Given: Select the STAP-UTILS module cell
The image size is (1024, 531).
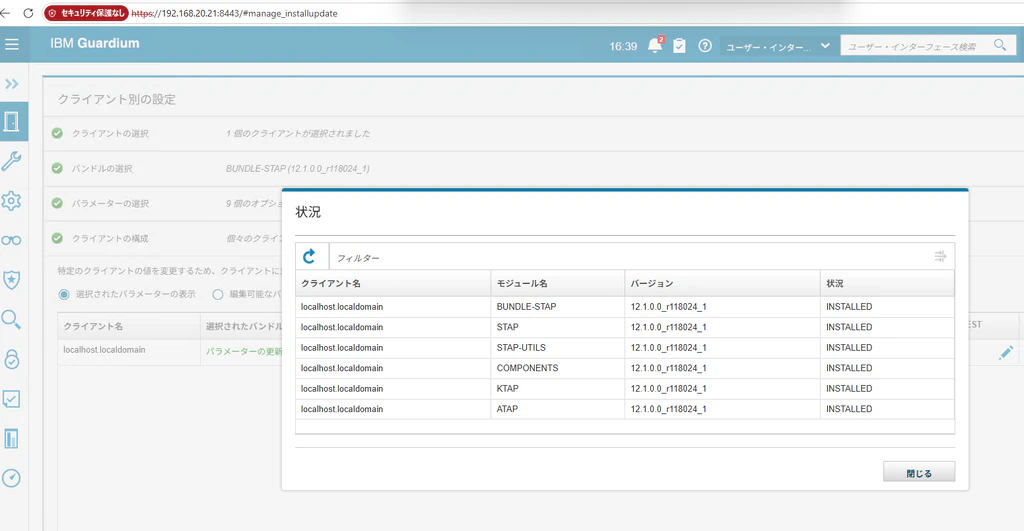Looking at the screenshot, I should point(558,347).
